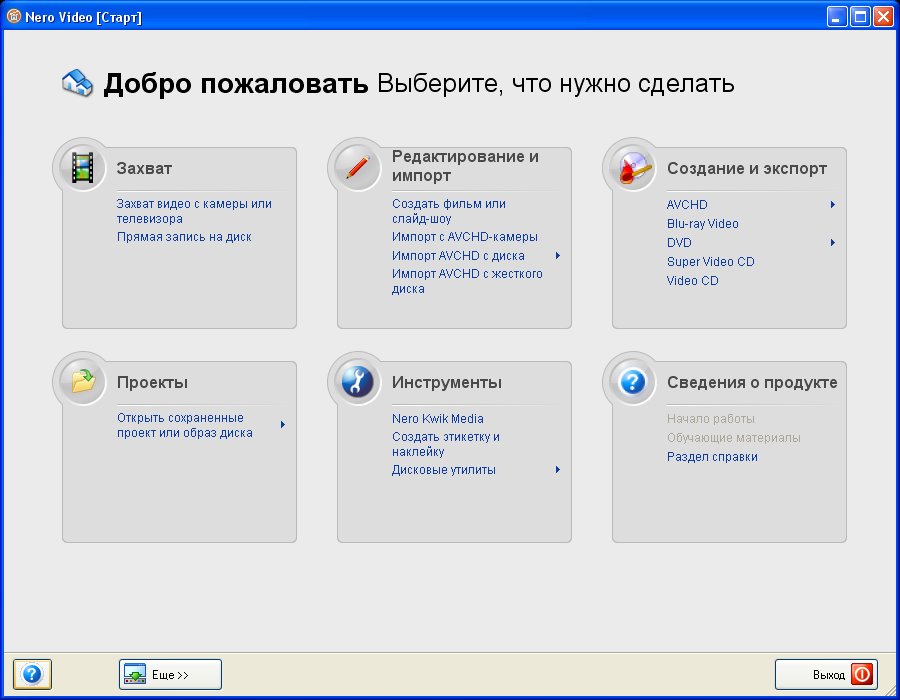Screen dimensions: 900x700
Task: Launch Nero Kwik Media
Action: point(438,419)
